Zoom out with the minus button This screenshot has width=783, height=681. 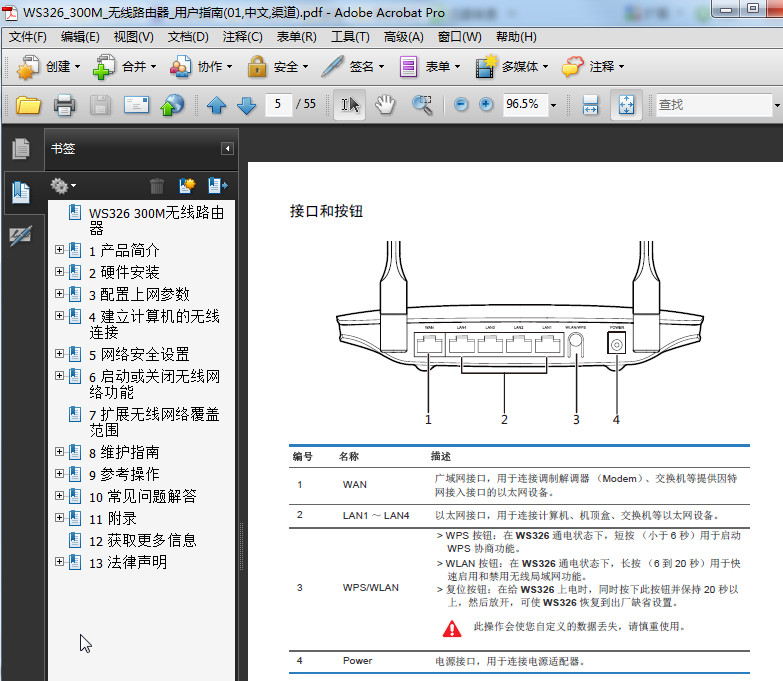click(461, 104)
